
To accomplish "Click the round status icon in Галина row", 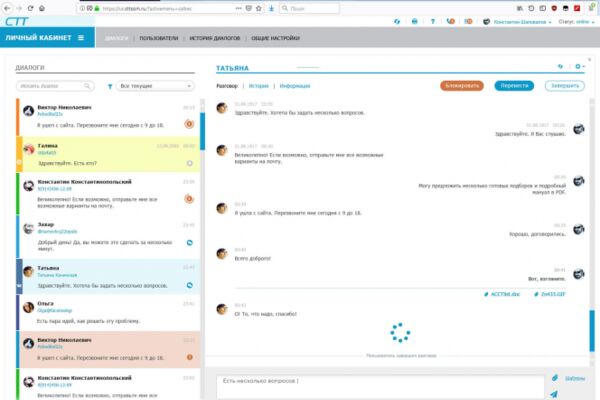I will [189, 163].
